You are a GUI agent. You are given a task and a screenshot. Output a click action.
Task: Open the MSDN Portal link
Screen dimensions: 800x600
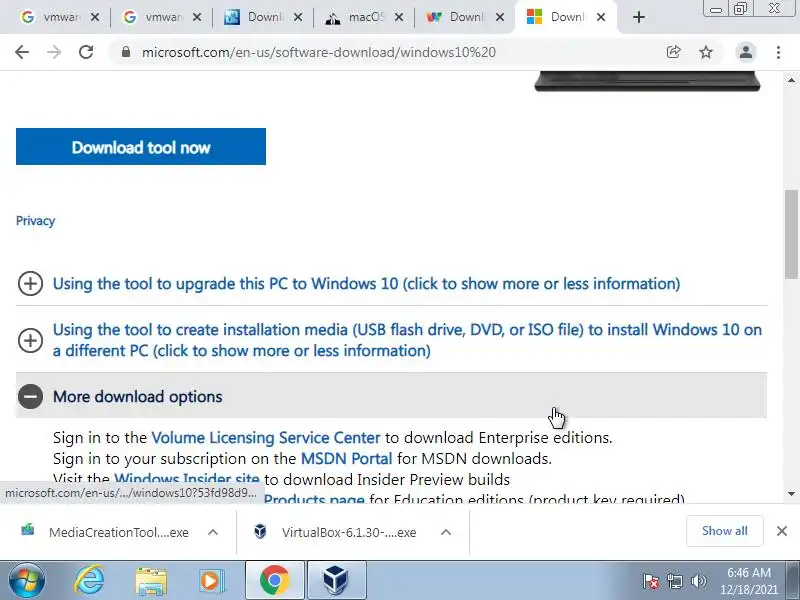coord(346,459)
